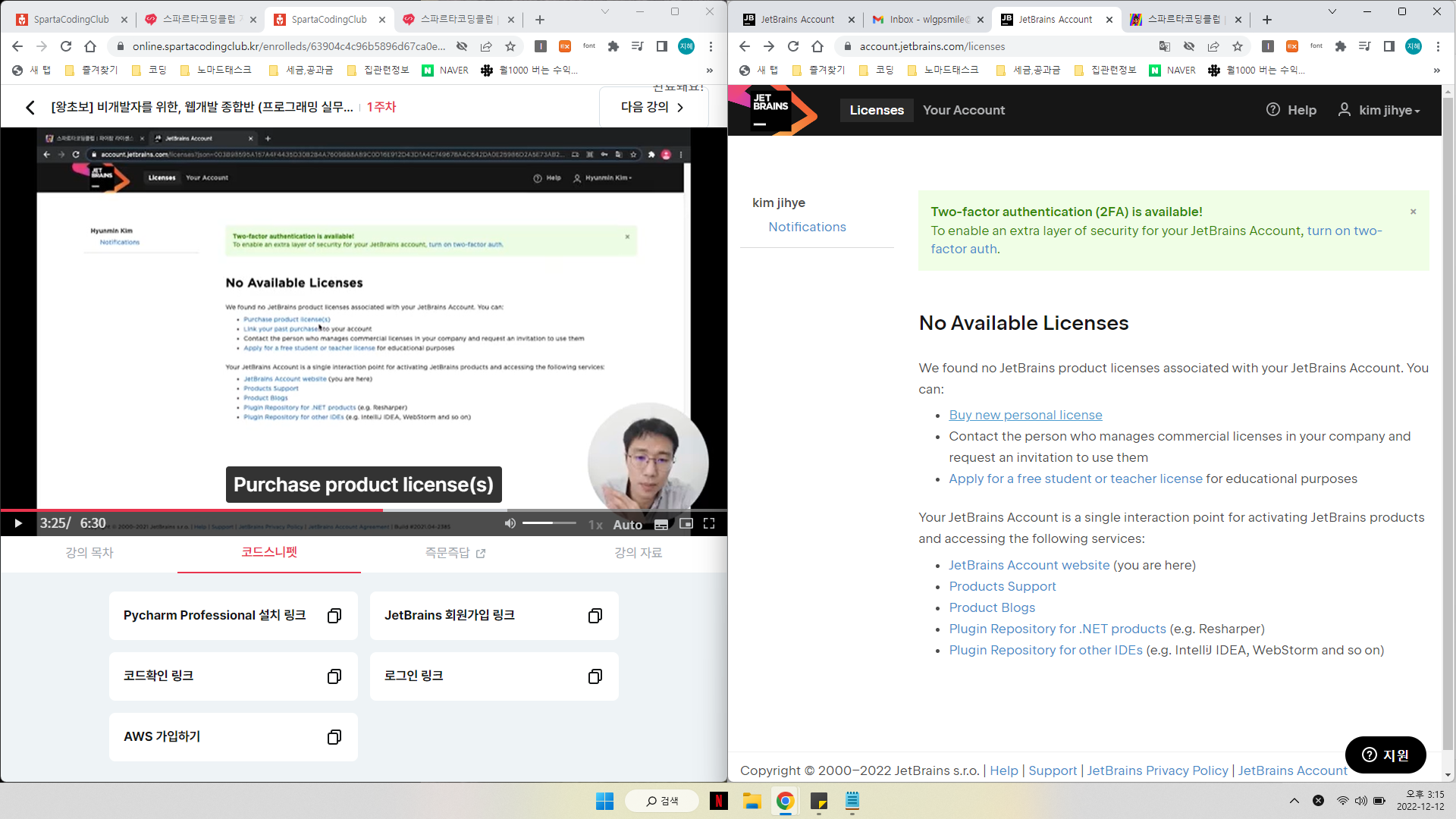Dismiss the two-factor authentication banner

pyautogui.click(x=1414, y=212)
